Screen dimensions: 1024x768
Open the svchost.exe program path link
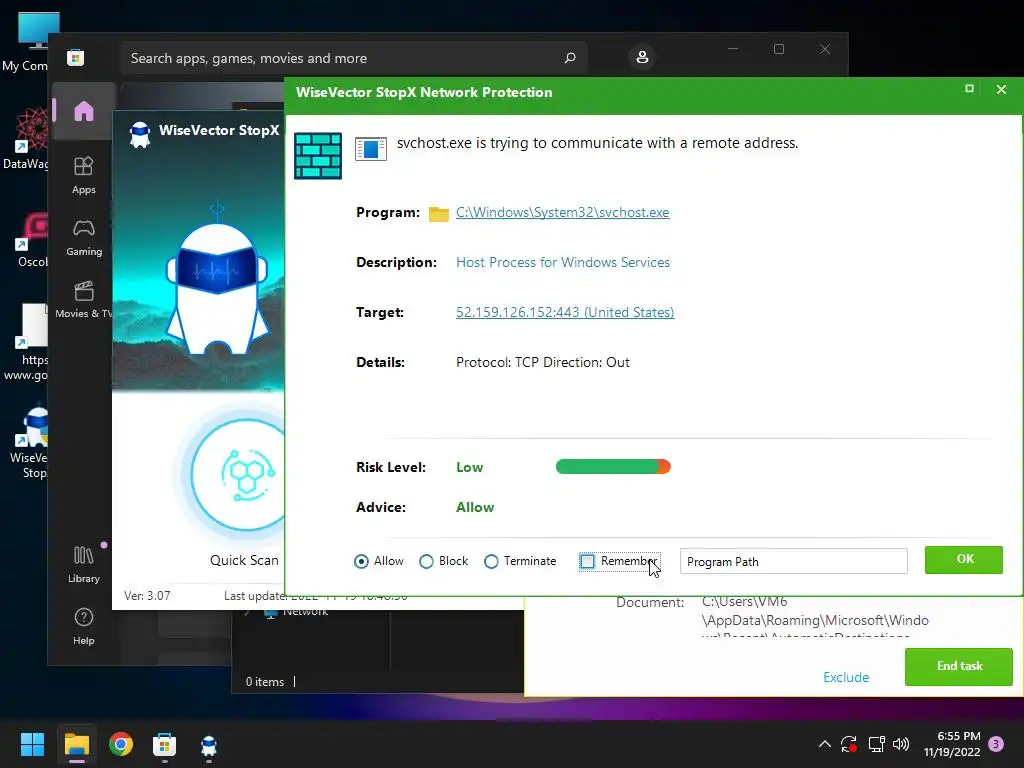(x=562, y=212)
